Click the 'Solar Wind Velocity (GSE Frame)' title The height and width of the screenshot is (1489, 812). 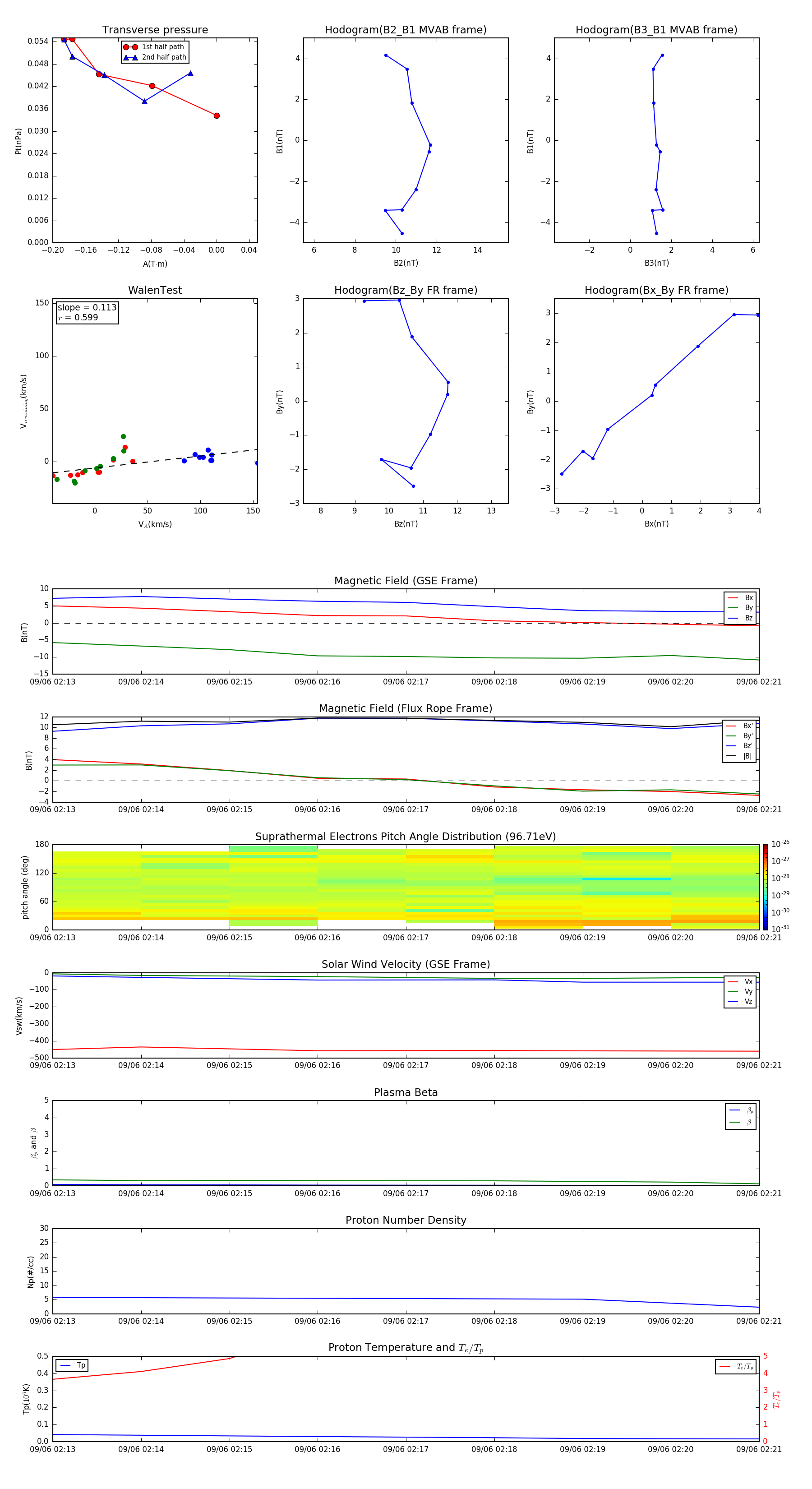click(406, 965)
